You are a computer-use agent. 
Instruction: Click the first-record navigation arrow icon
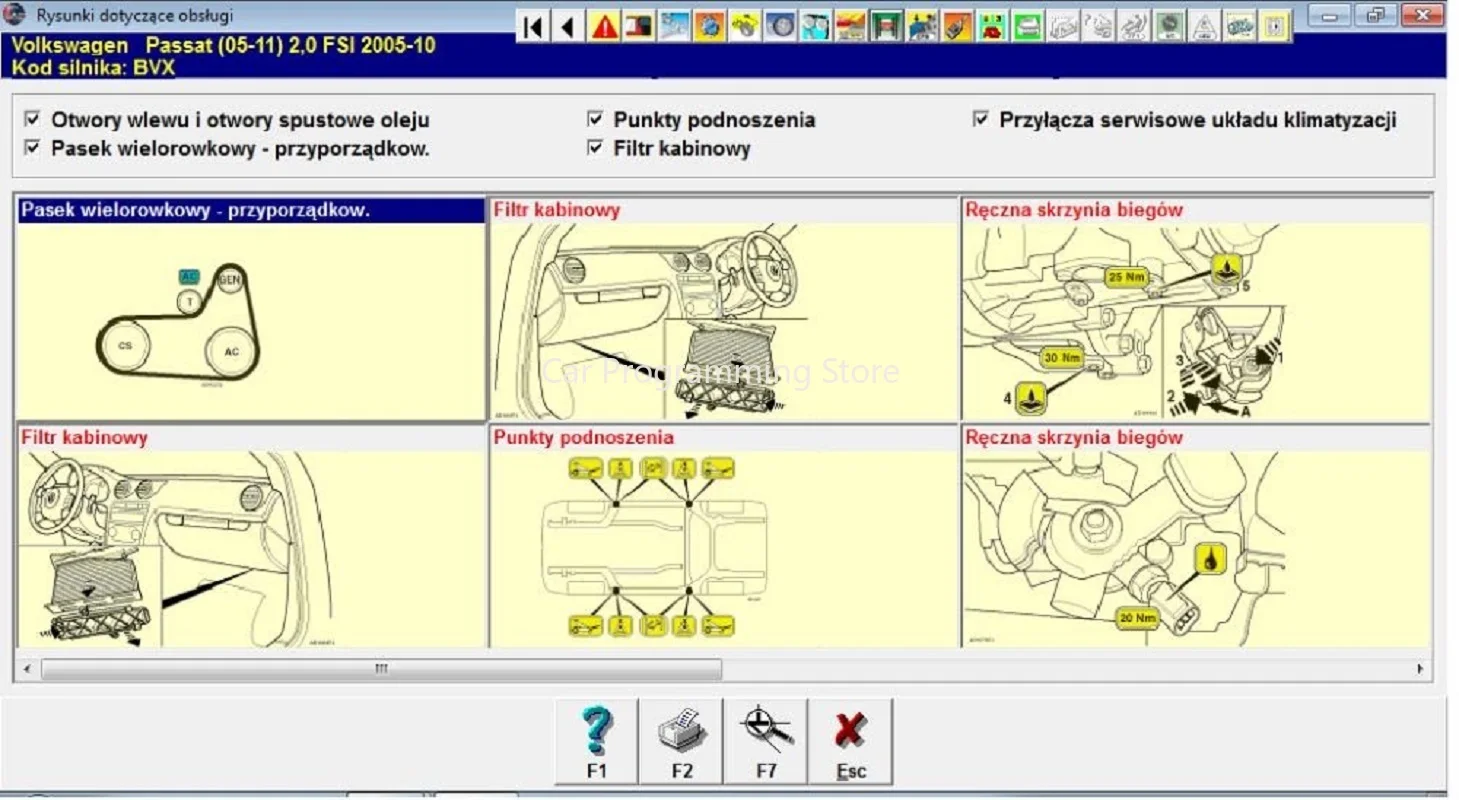tap(535, 25)
